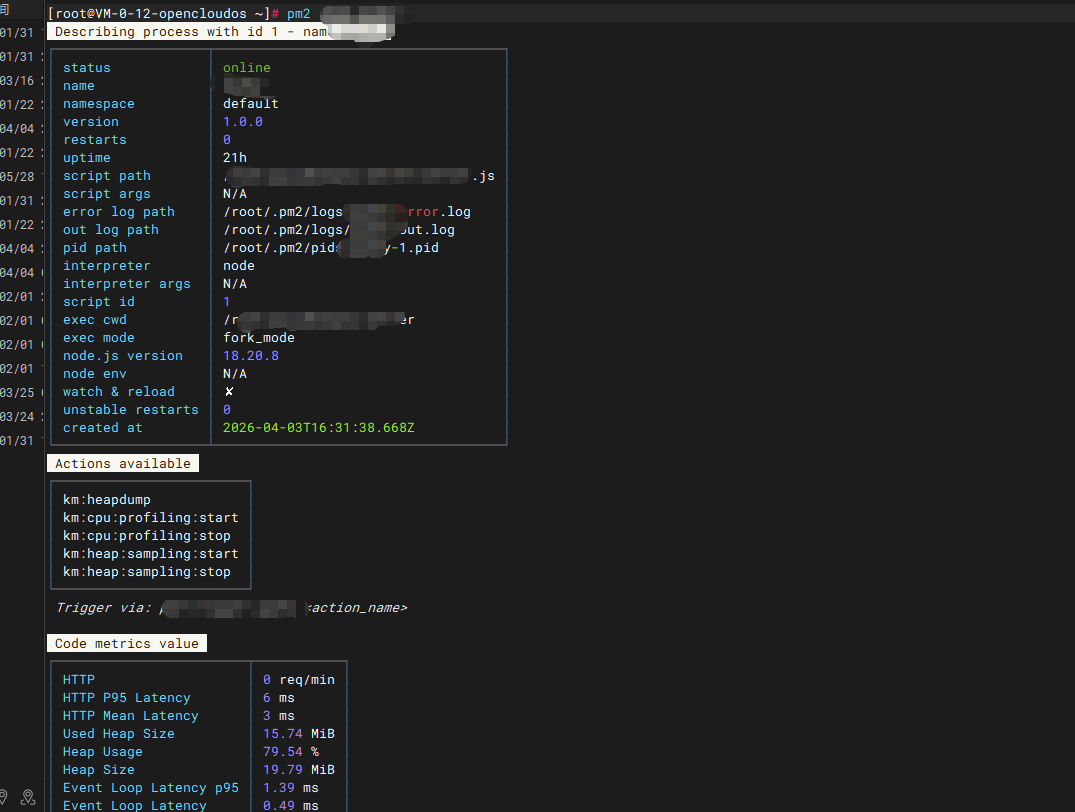Select the km:cpu:profiling:stop action
The image size is (1075, 812).
(146, 536)
